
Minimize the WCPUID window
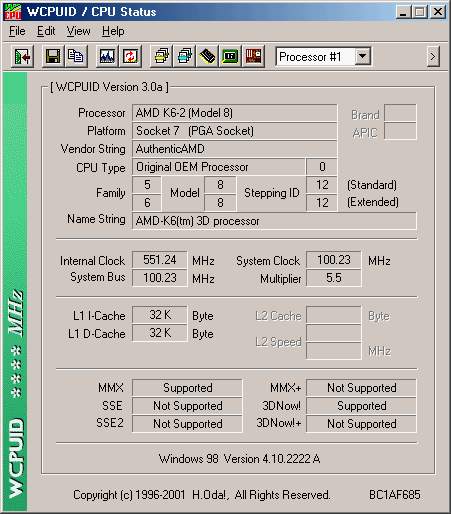(x=404, y=12)
